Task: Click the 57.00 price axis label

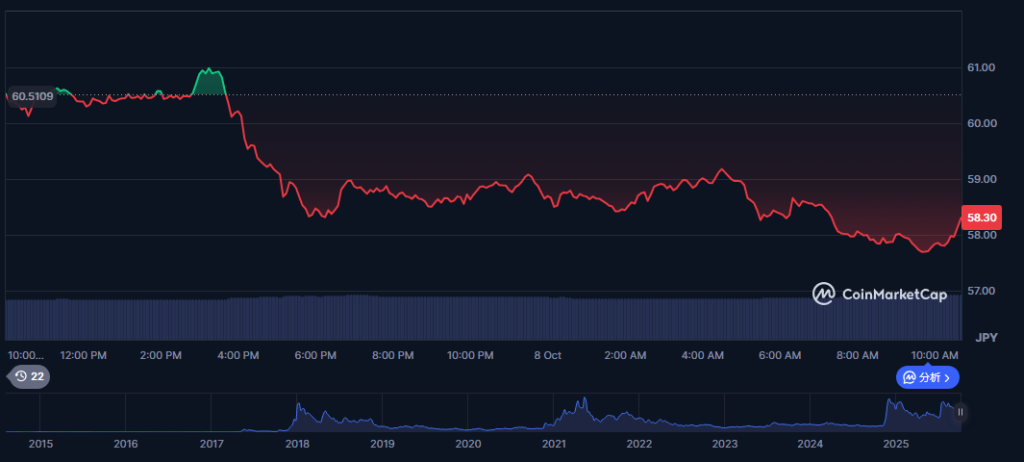Action: click(981, 291)
